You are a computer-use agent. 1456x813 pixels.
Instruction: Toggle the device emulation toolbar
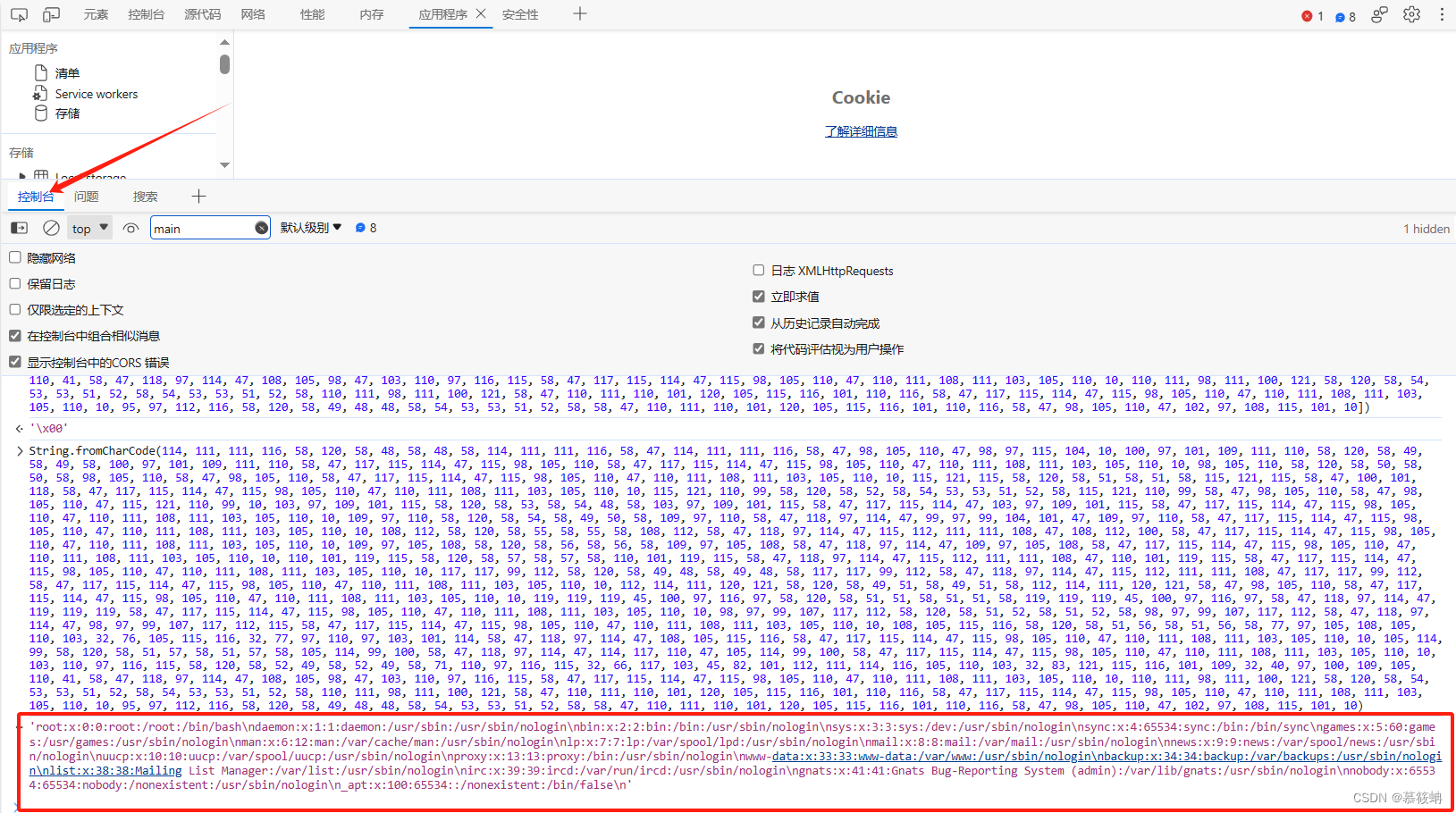tap(51, 13)
